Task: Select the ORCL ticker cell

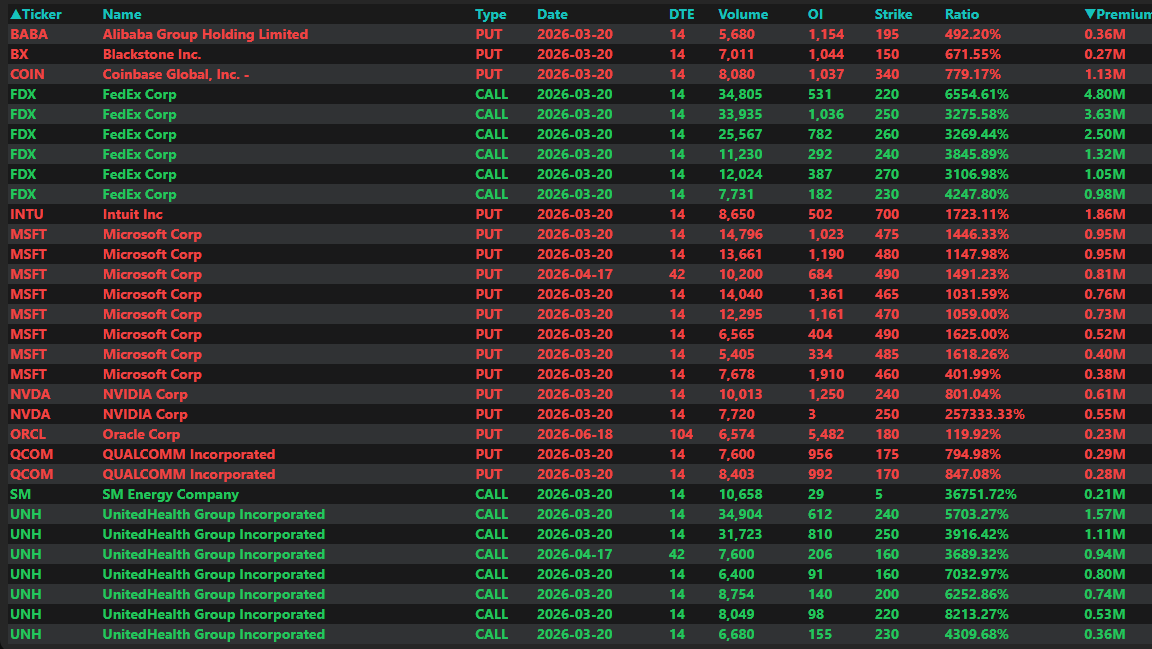Action: [x=28, y=434]
